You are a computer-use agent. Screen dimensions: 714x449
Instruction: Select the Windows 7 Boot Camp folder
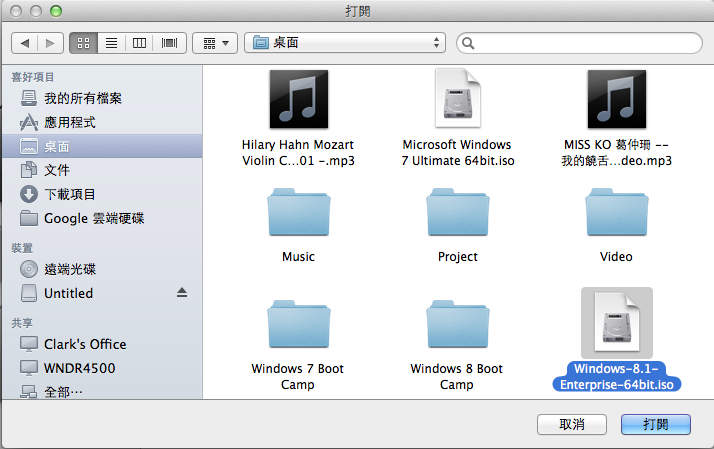pyautogui.click(x=298, y=325)
